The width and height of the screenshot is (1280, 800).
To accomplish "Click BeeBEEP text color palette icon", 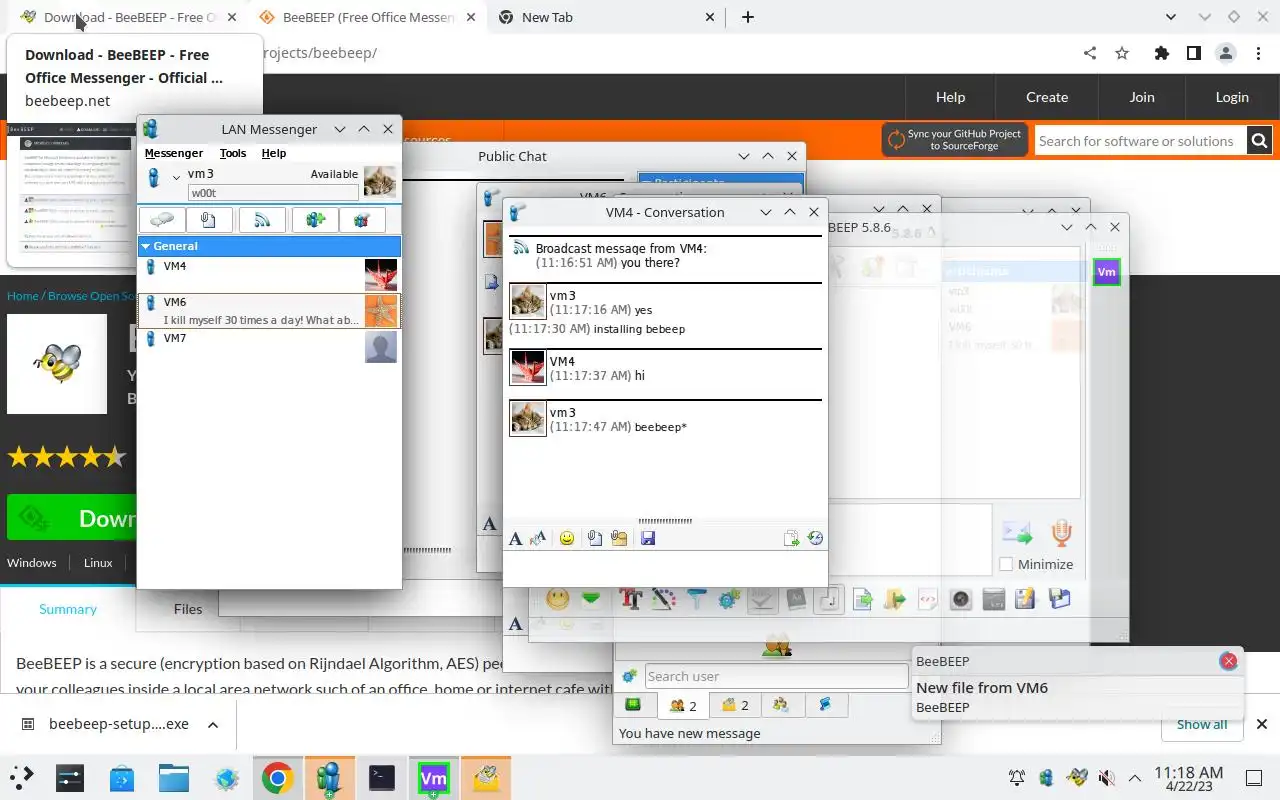I will (x=664, y=599).
